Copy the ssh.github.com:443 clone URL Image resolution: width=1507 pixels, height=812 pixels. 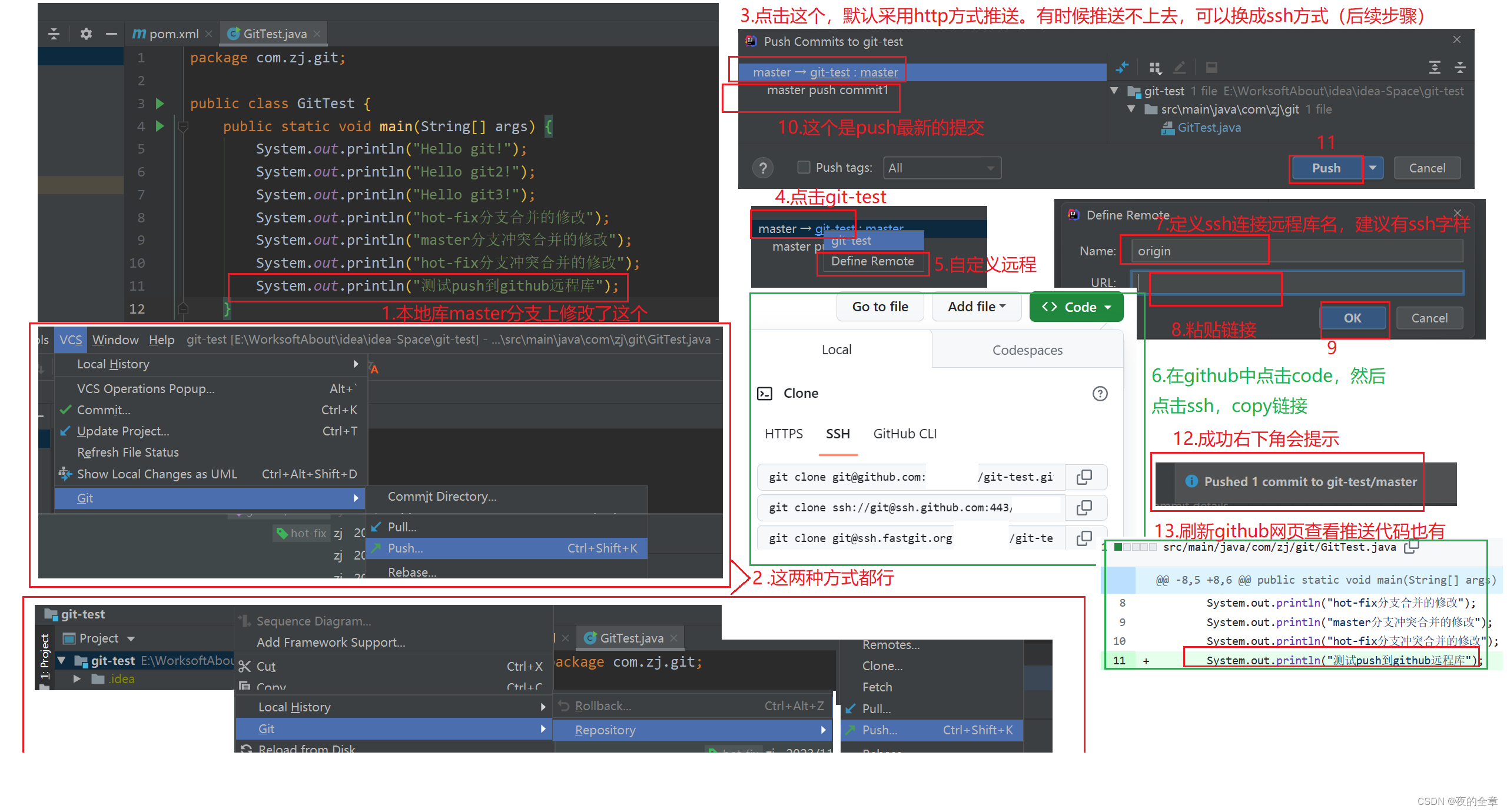[x=1084, y=508]
